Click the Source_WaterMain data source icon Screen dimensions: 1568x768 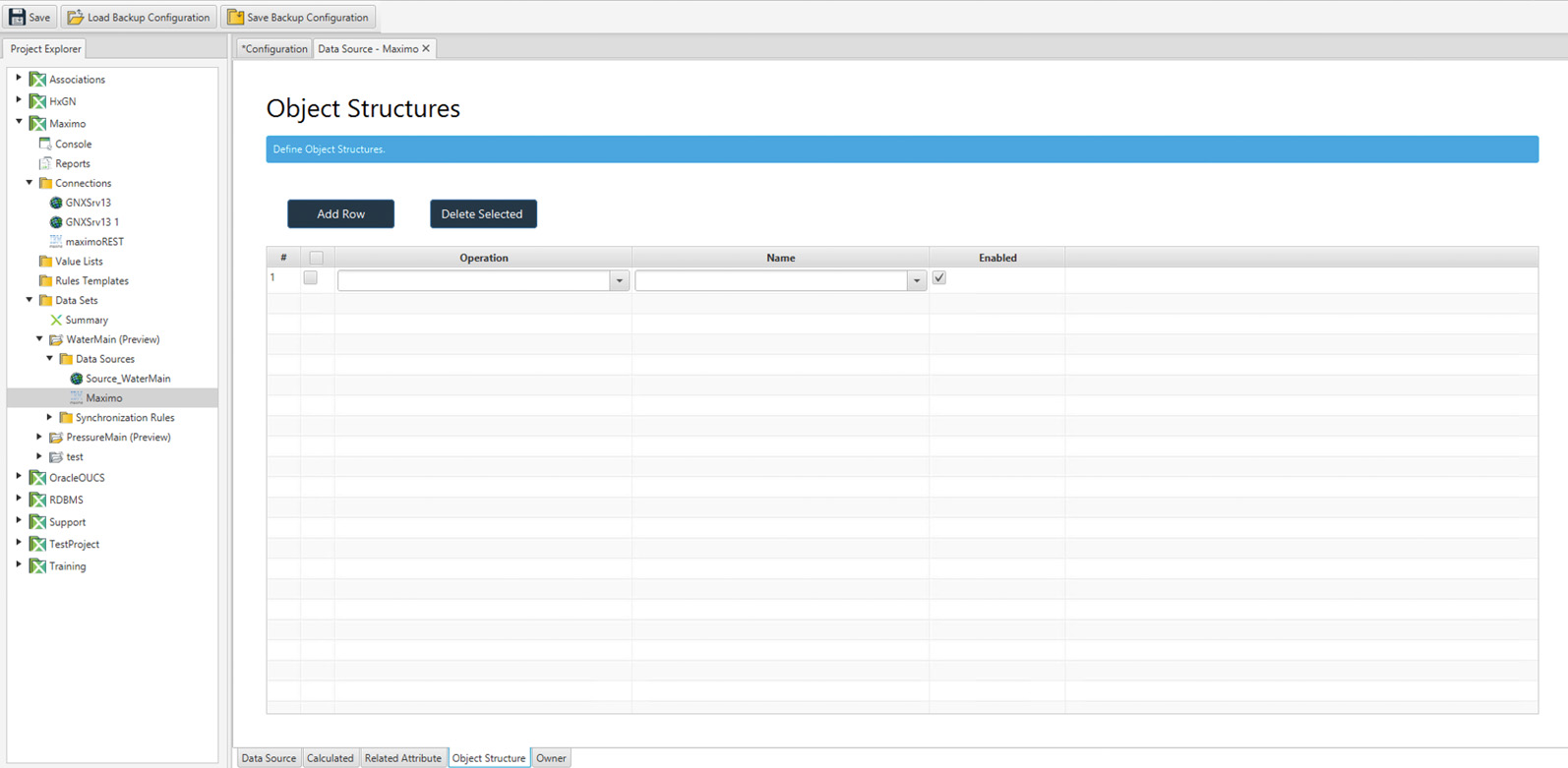pos(76,379)
